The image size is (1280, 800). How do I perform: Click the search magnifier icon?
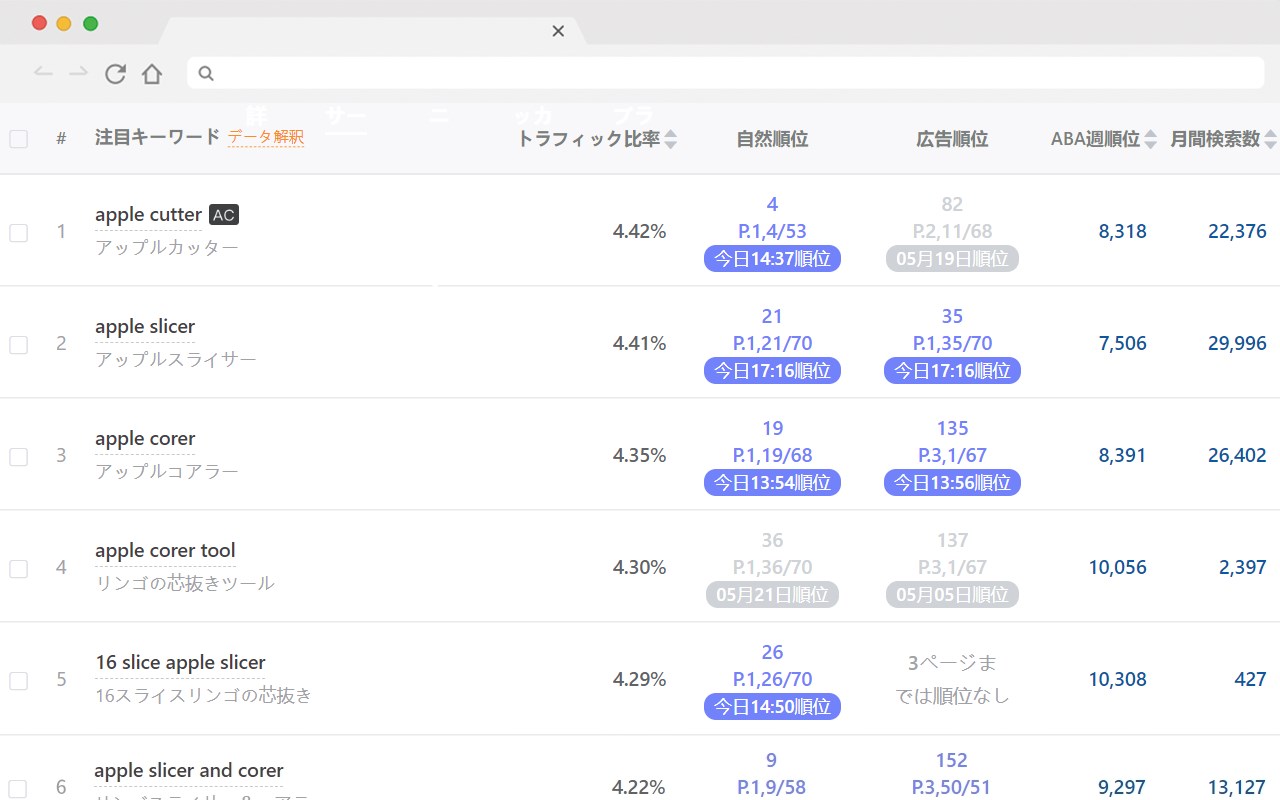click(x=206, y=73)
